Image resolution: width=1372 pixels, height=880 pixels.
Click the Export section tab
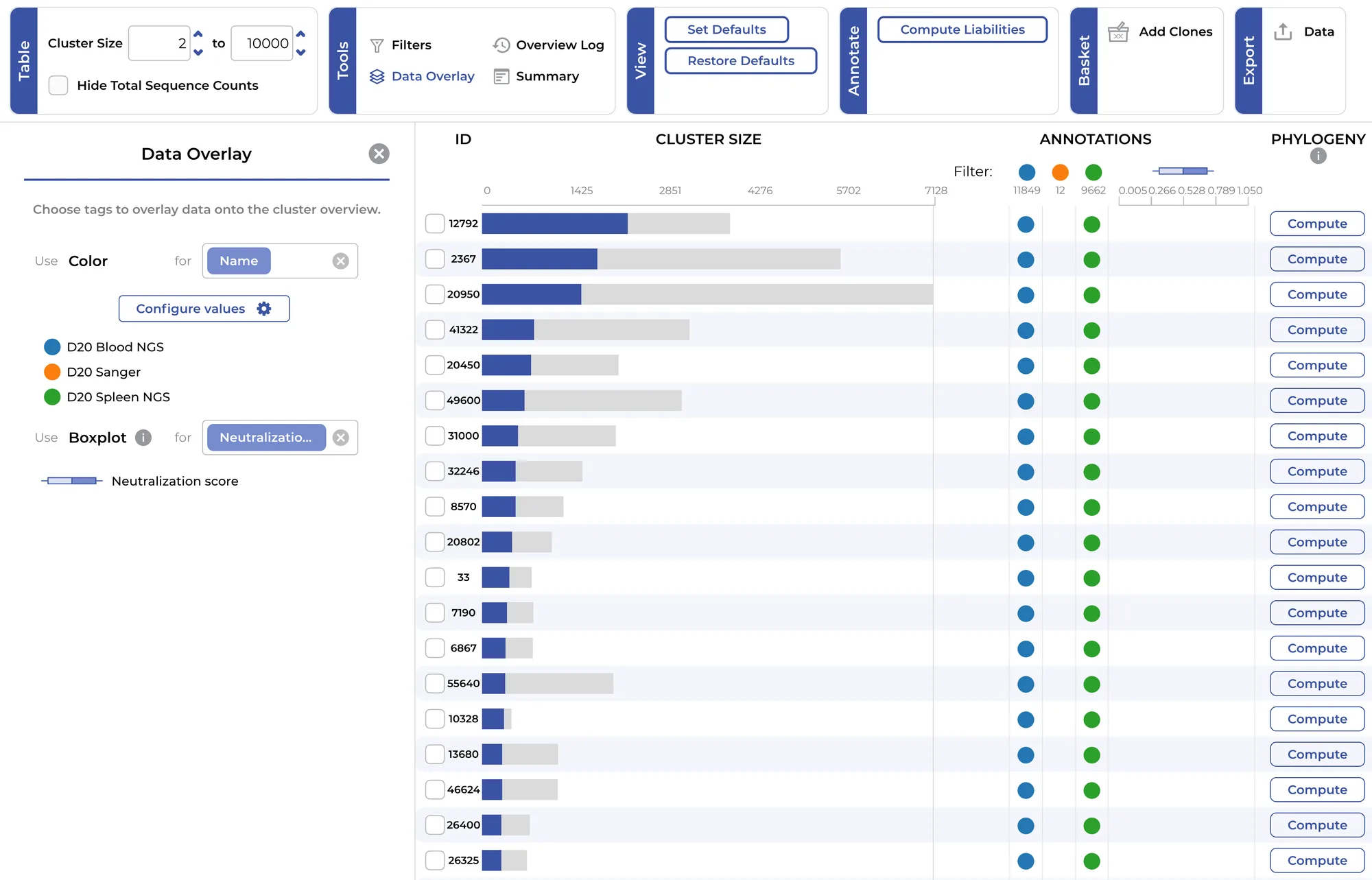click(1249, 60)
